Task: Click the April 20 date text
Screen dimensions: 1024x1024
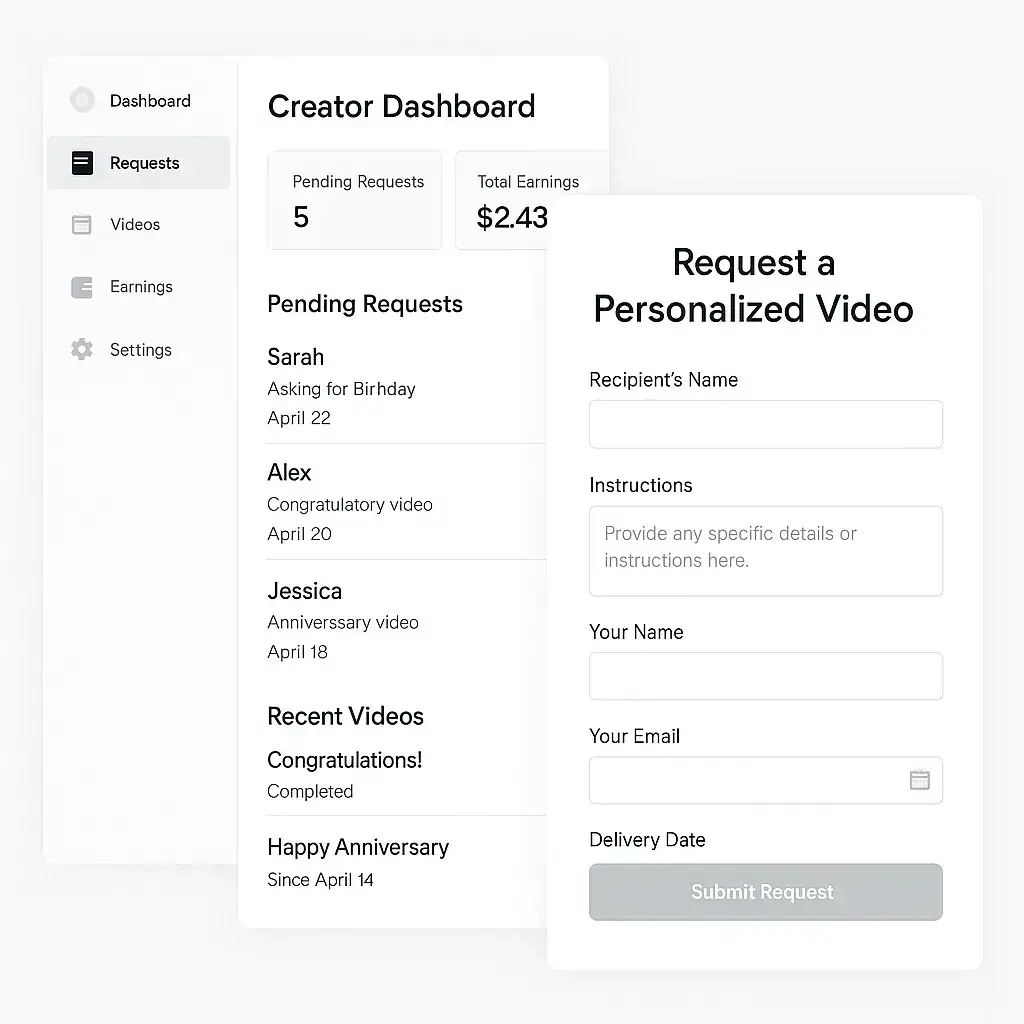Action: point(299,534)
